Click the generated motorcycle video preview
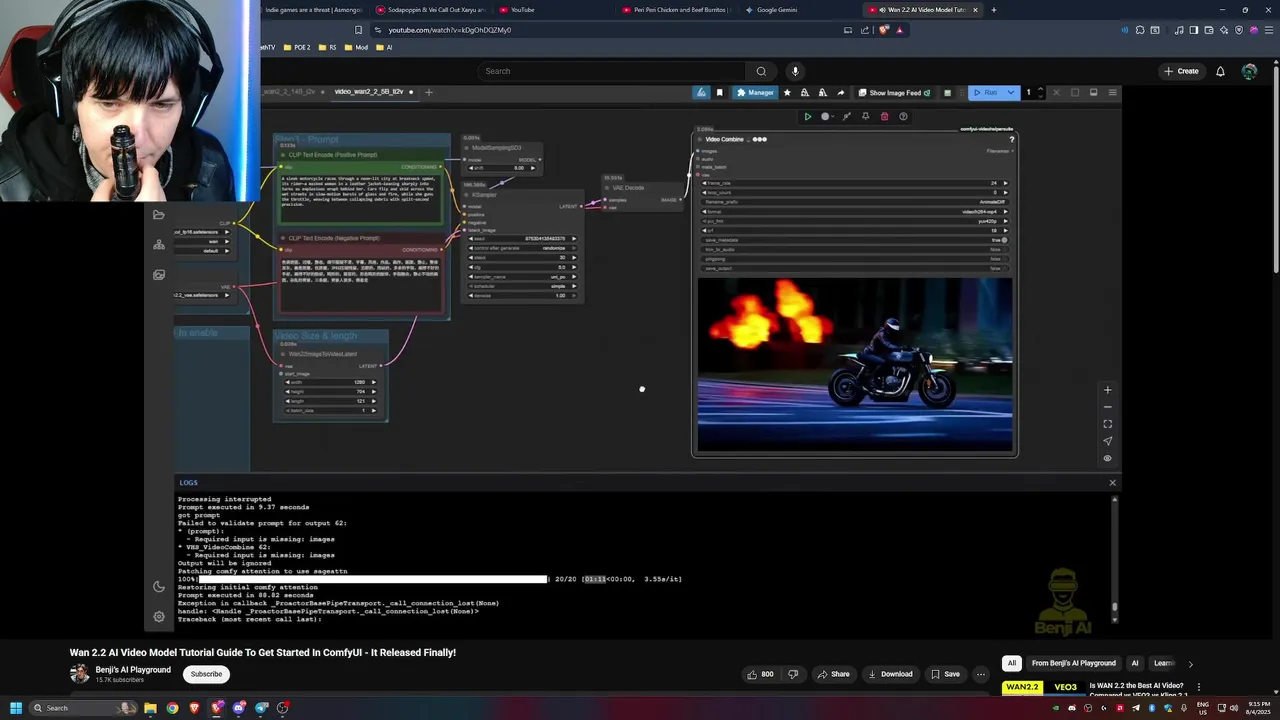Image resolution: width=1280 pixels, height=720 pixels. click(855, 365)
